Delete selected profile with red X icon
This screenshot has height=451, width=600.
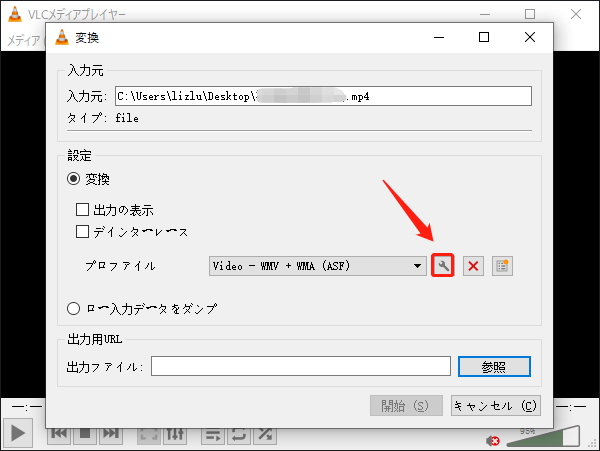pos(473,266)
